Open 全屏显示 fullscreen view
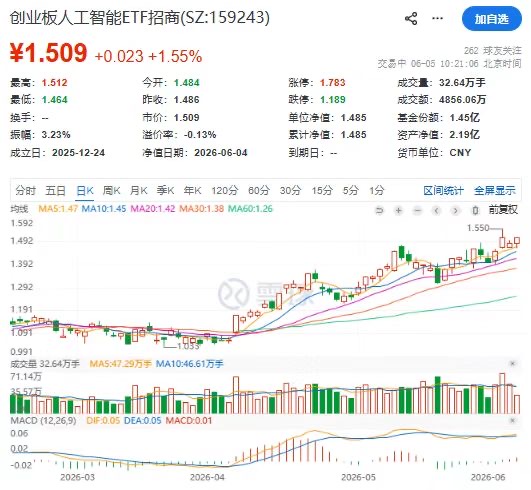531x490 pixels. (494, 191)
